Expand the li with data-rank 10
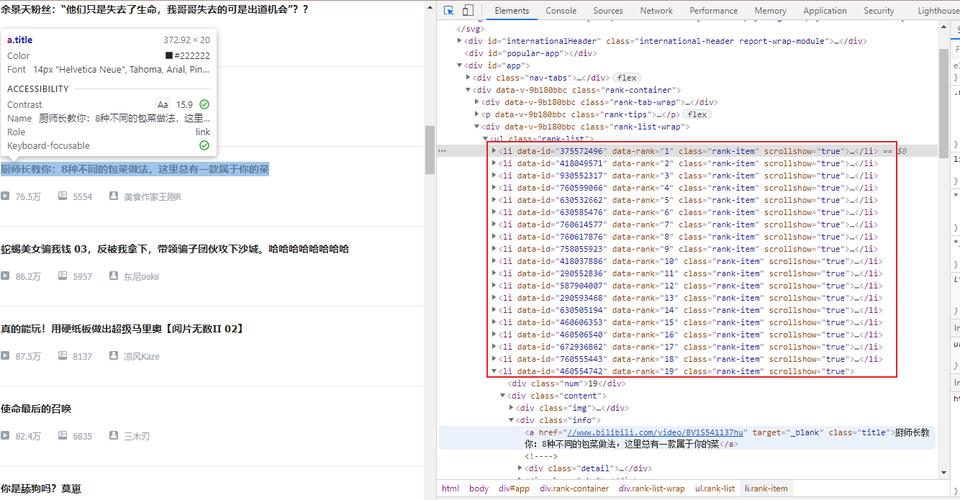This screenshot has height=500, width=960. point(494,261)
